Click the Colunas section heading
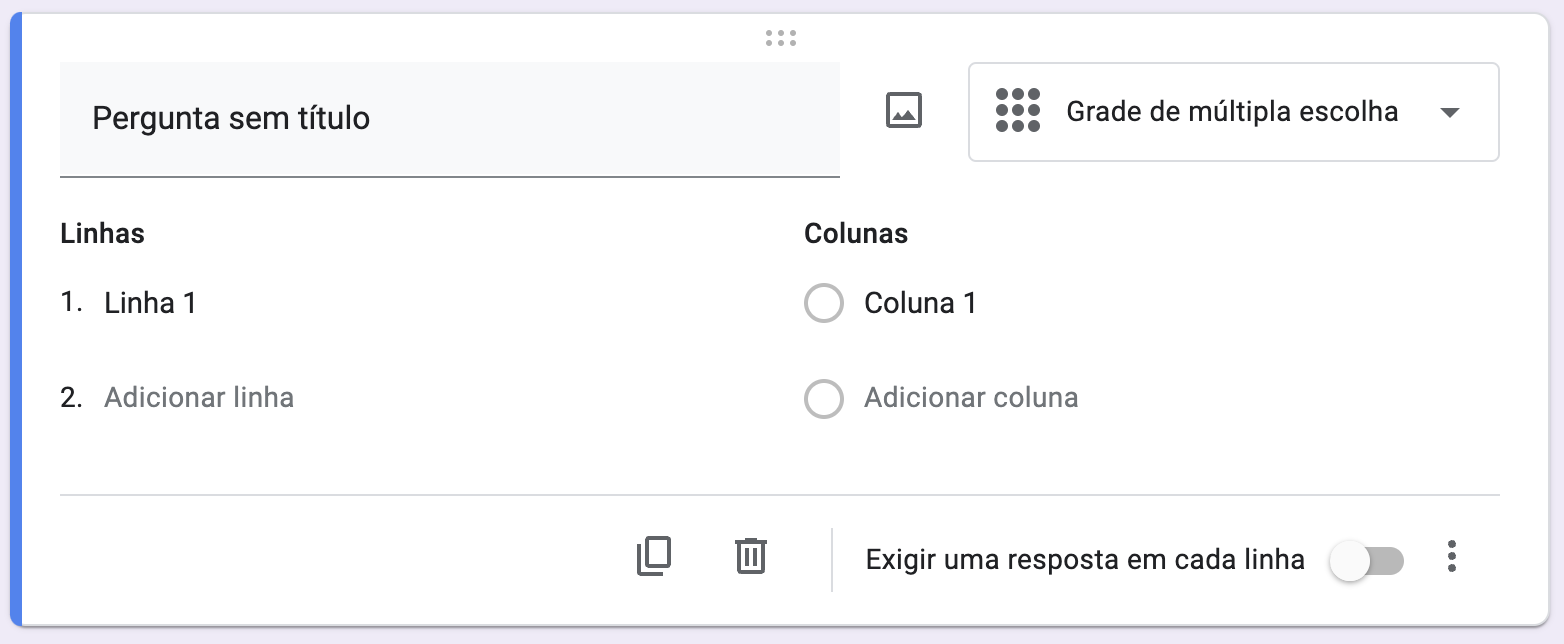 [856, 234]
